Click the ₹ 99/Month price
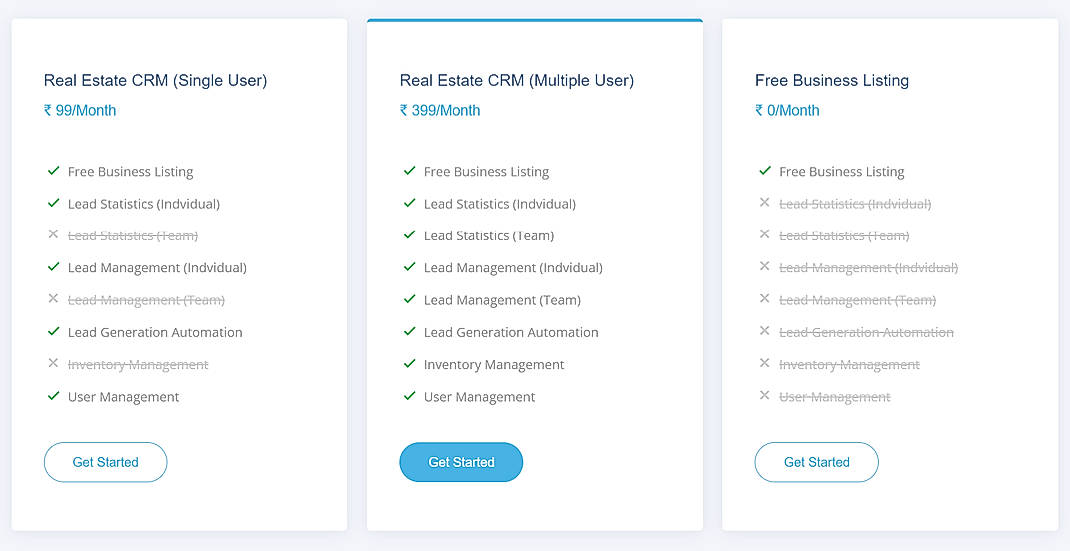This screenshot has width=1070, height=551. pos(80,111)
